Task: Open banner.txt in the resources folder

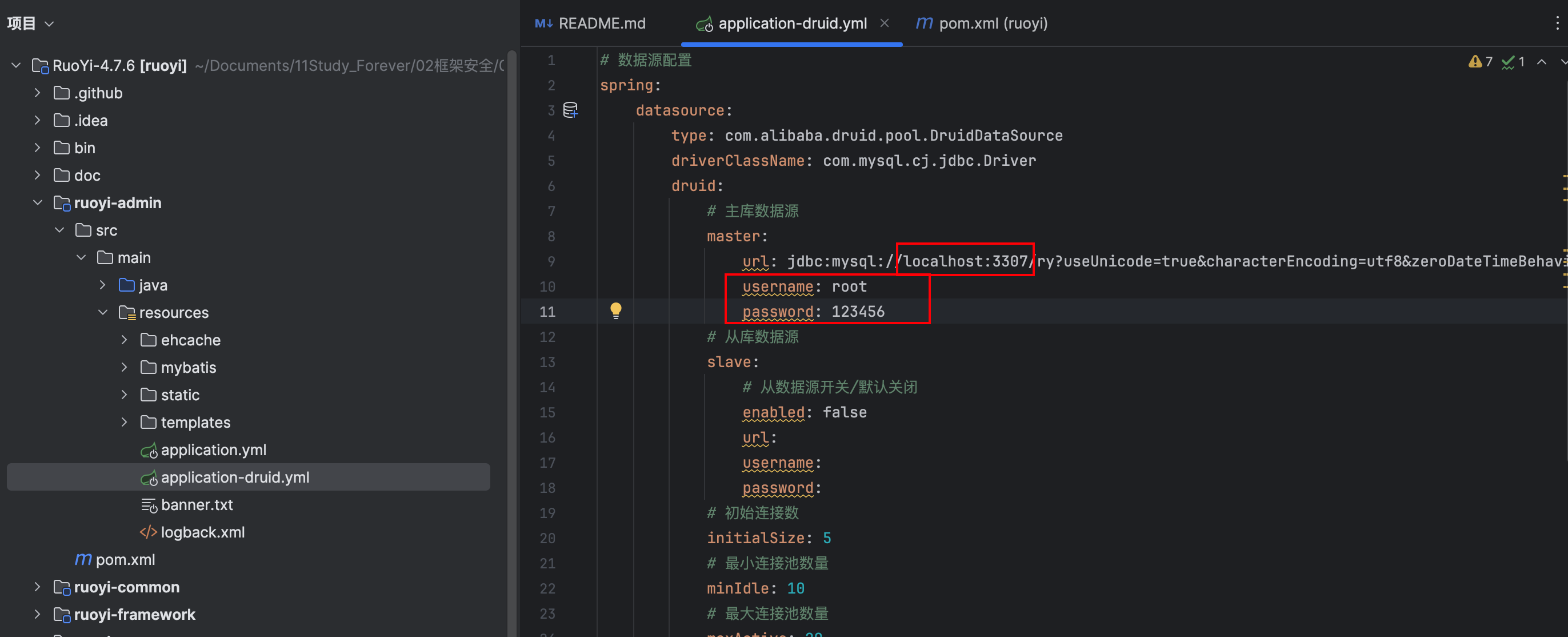Action: 196,505
